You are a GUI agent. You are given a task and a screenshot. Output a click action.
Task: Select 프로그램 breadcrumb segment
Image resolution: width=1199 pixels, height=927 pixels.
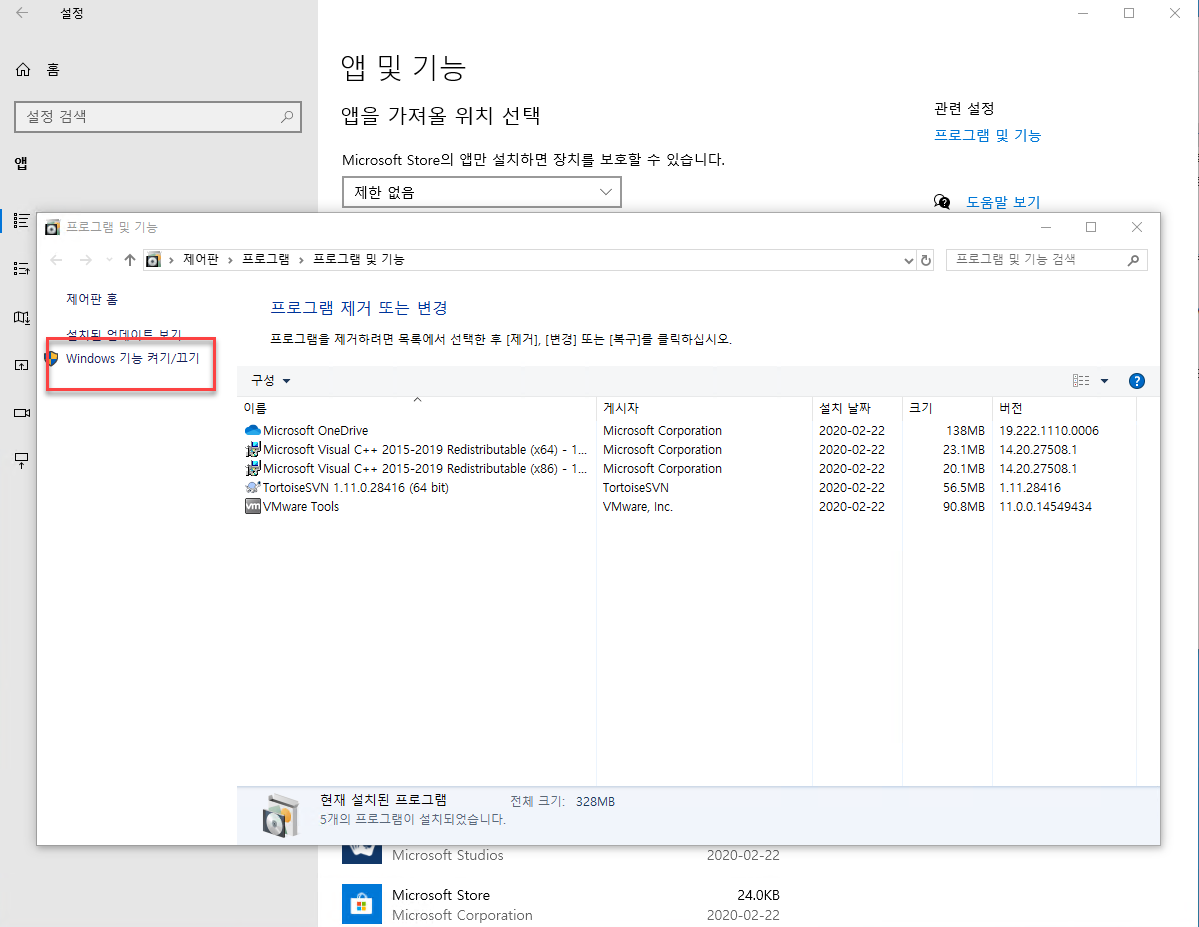point(265,259)
